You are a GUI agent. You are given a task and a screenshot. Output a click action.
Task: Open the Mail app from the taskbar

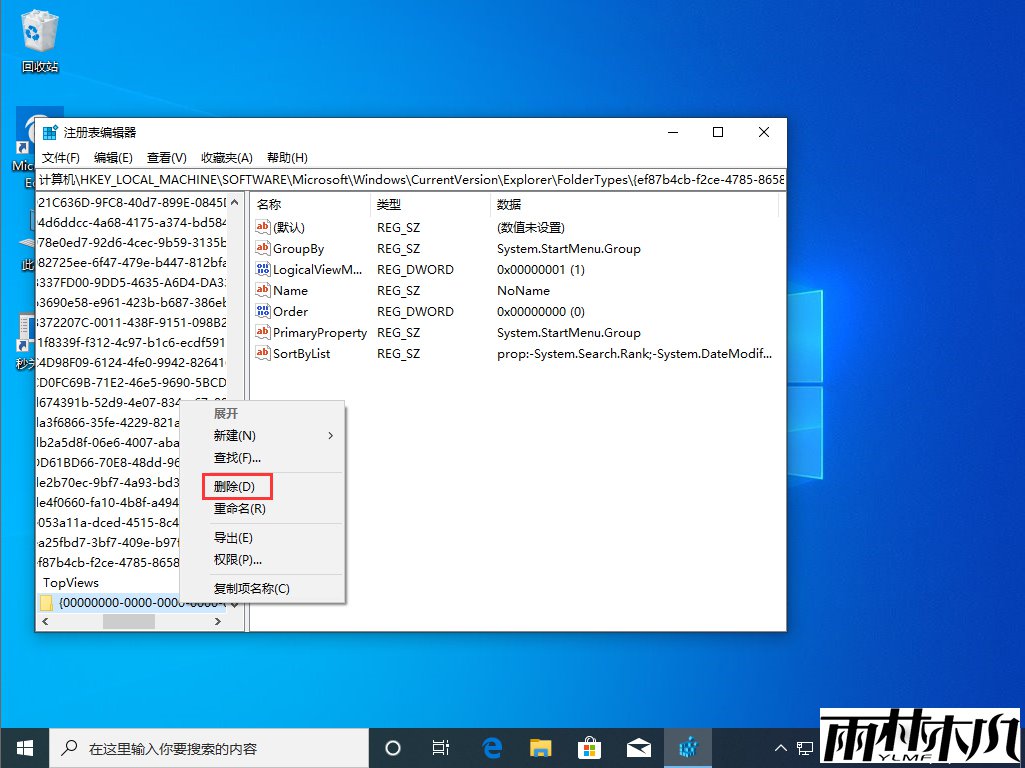(638, 747)
